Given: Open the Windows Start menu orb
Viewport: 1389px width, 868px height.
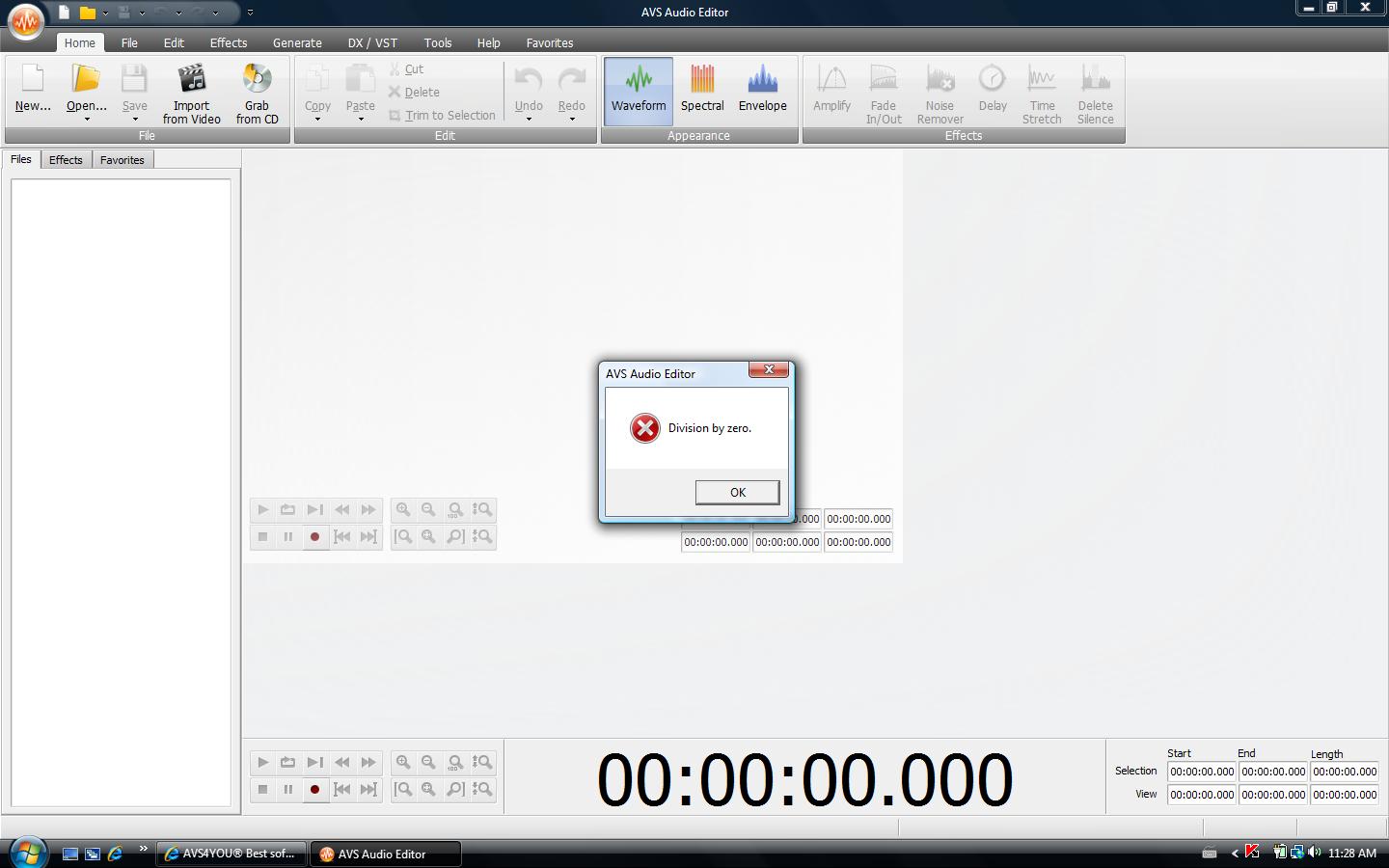Looking at the screenshot, I should point(28,853).
